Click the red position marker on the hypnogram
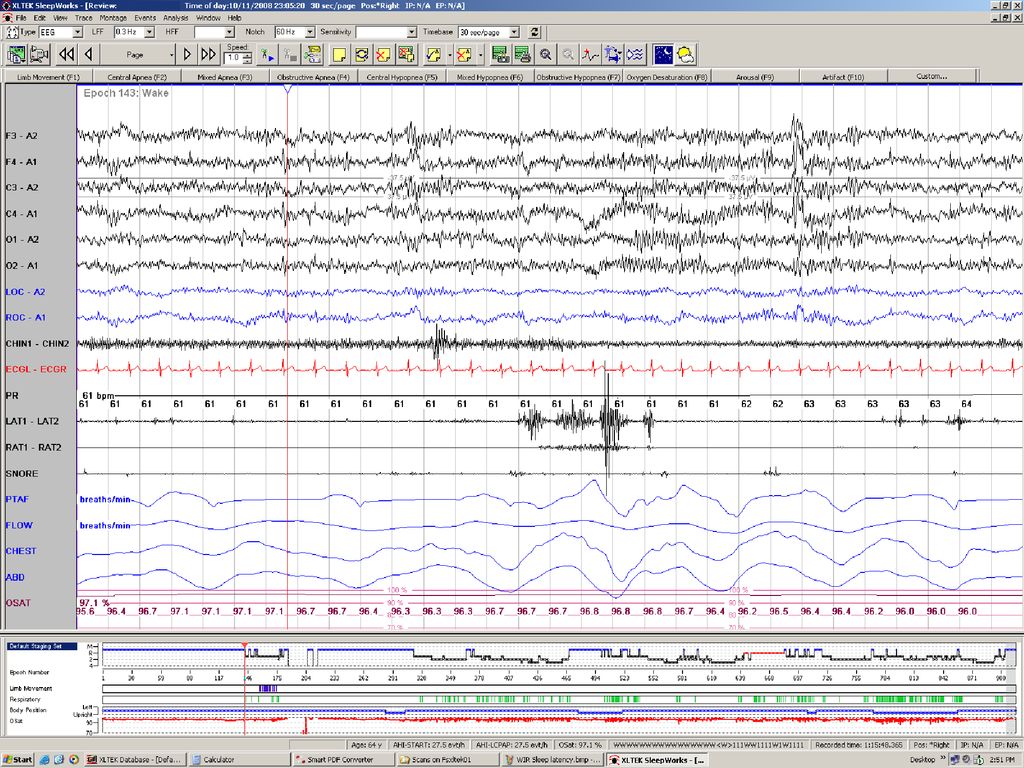 (x=245, y=645)
